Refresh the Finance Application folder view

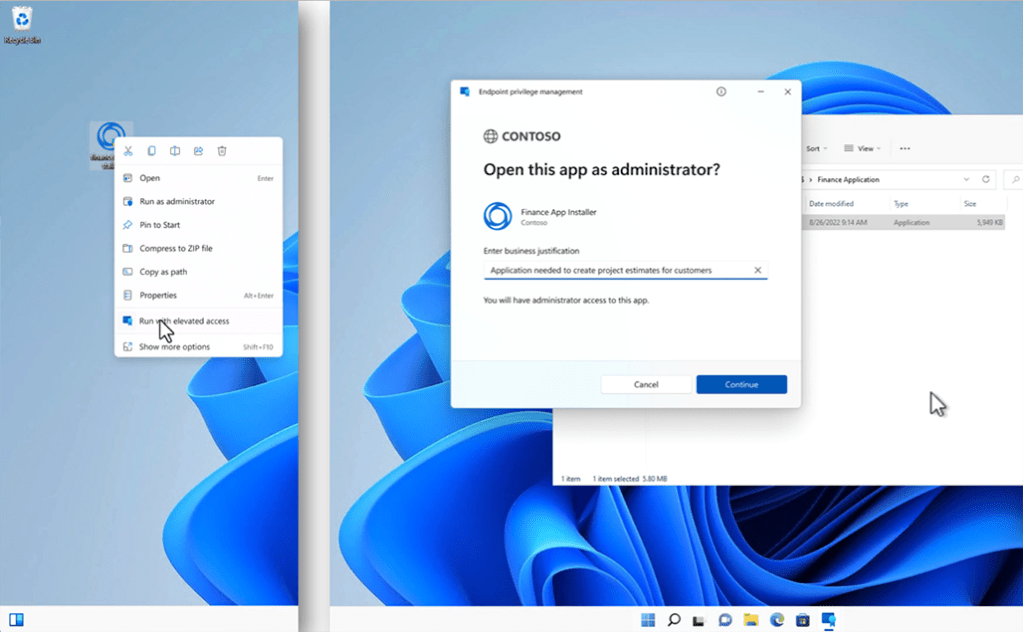coord(986,180)
